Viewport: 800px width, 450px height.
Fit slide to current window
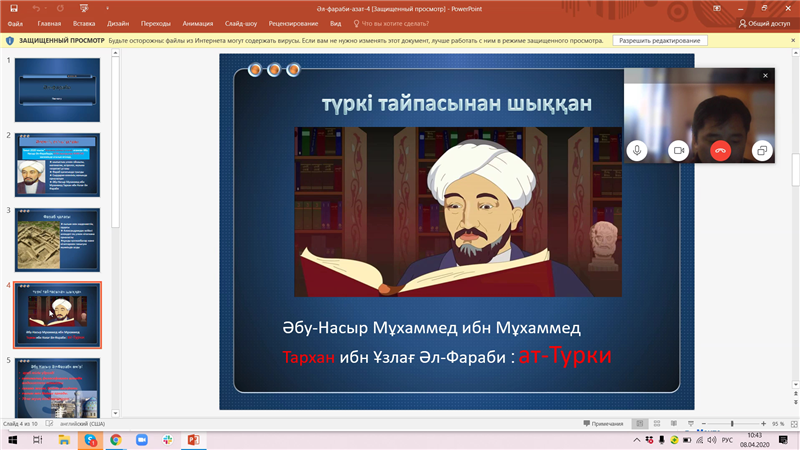pos(792,424)
